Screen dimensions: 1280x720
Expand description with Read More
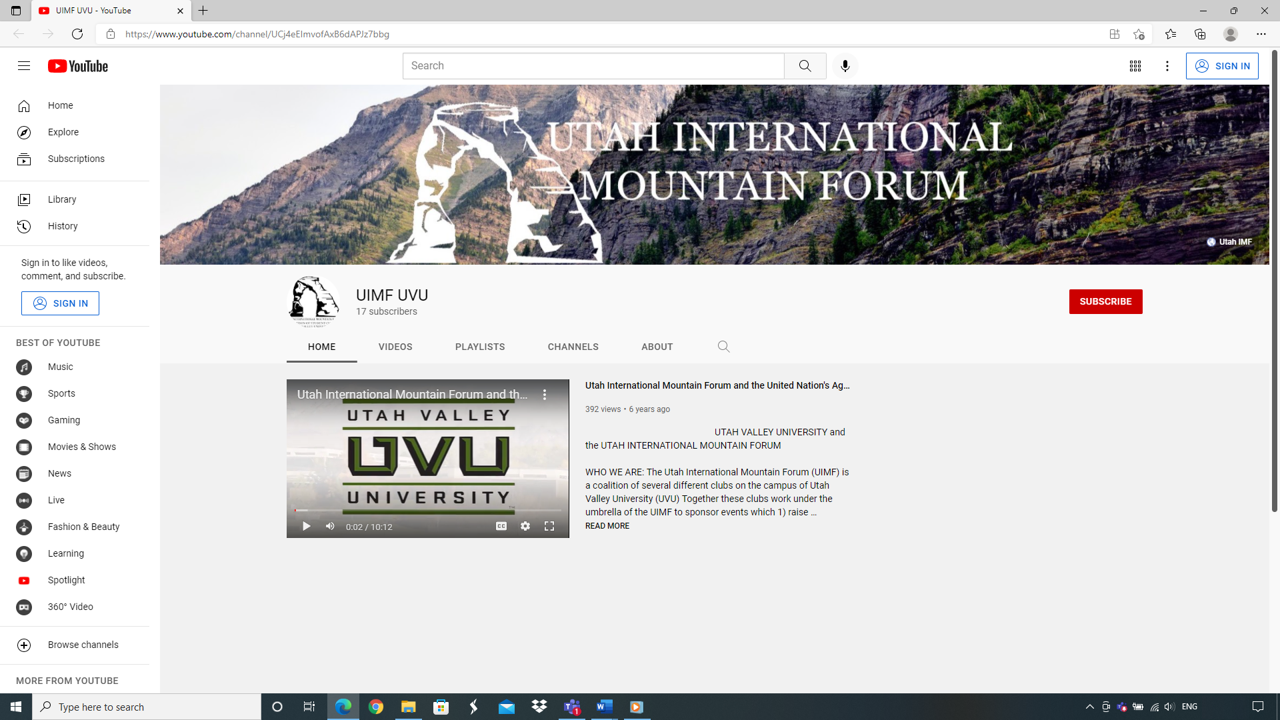click(607, 526)
